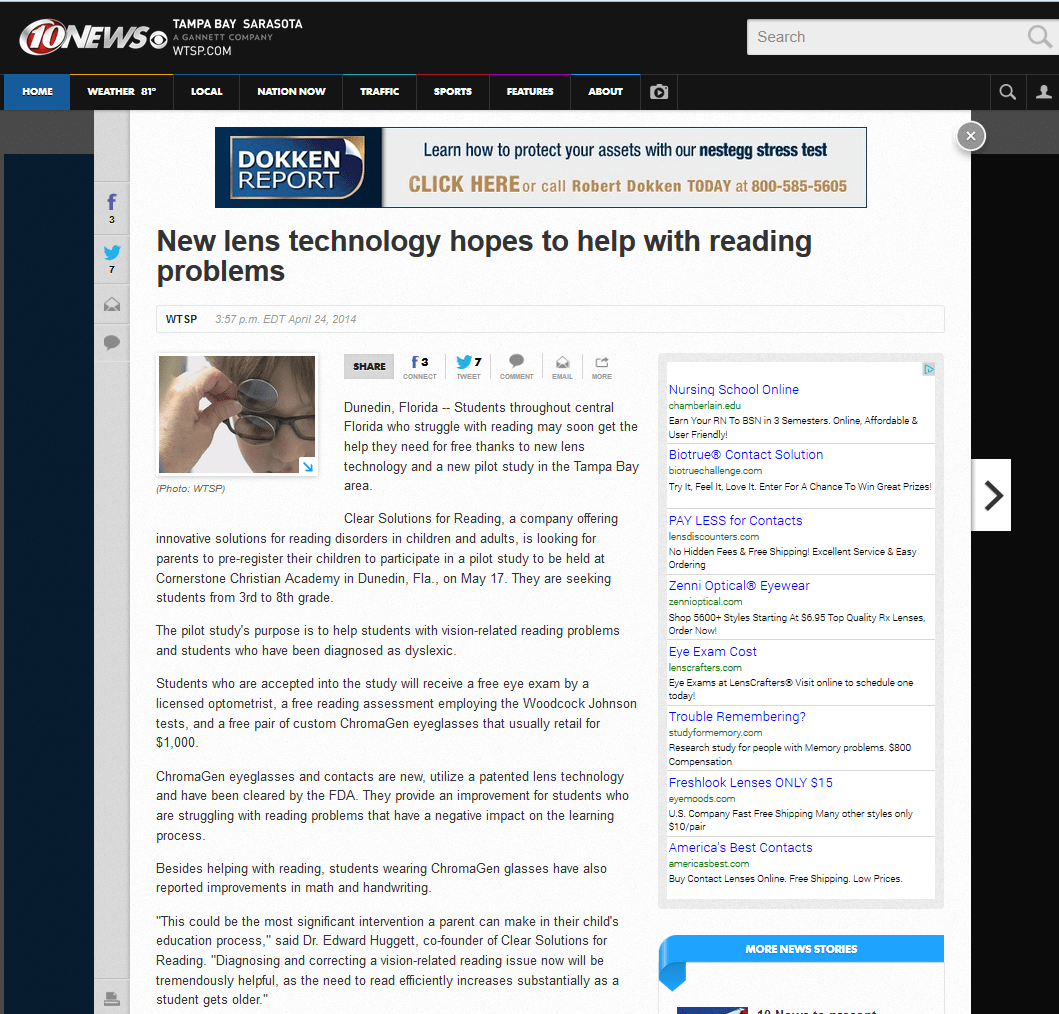Open the Local menu

tap(207, 92)
